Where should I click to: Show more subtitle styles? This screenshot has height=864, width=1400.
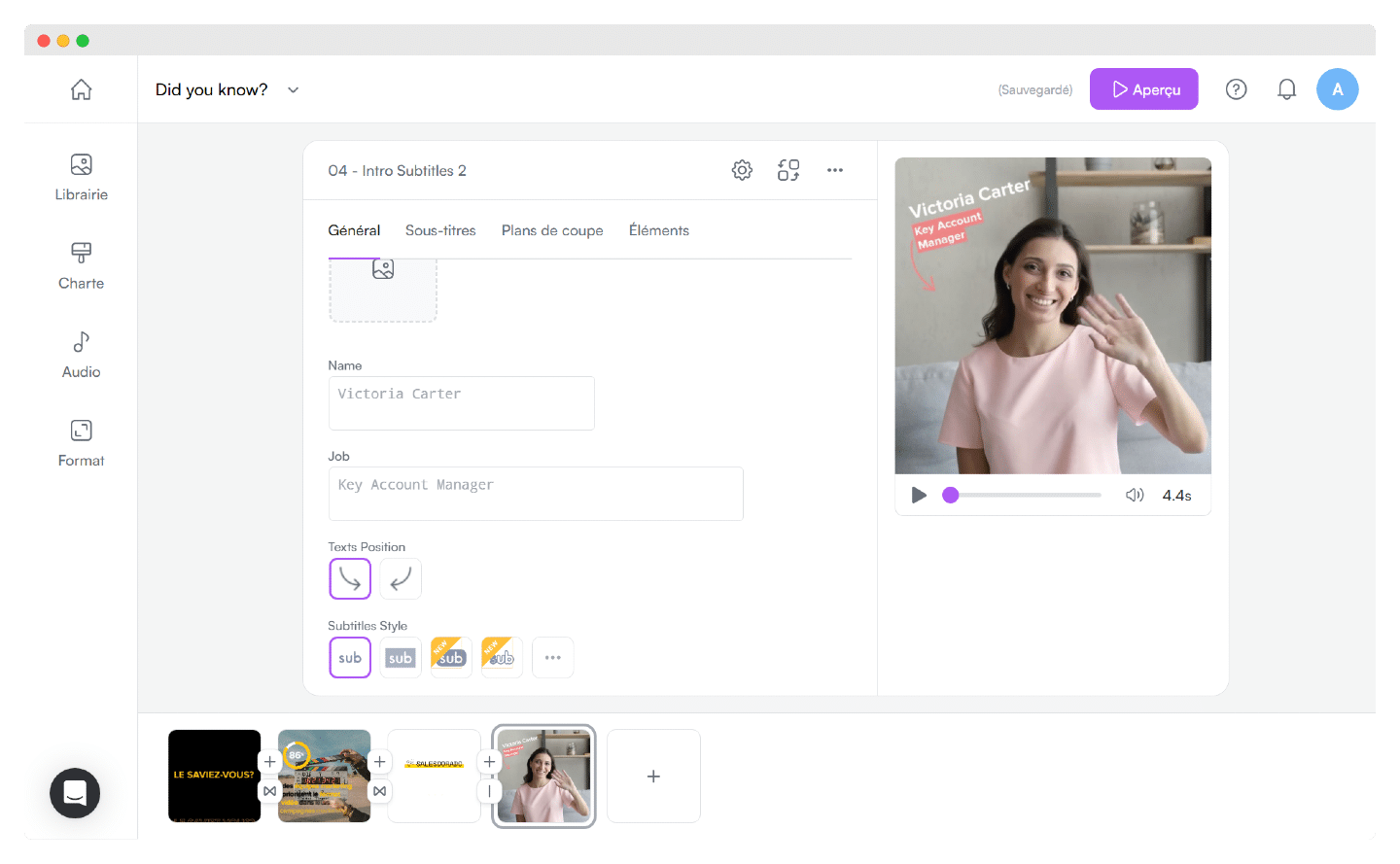click(x=552, y=658)
